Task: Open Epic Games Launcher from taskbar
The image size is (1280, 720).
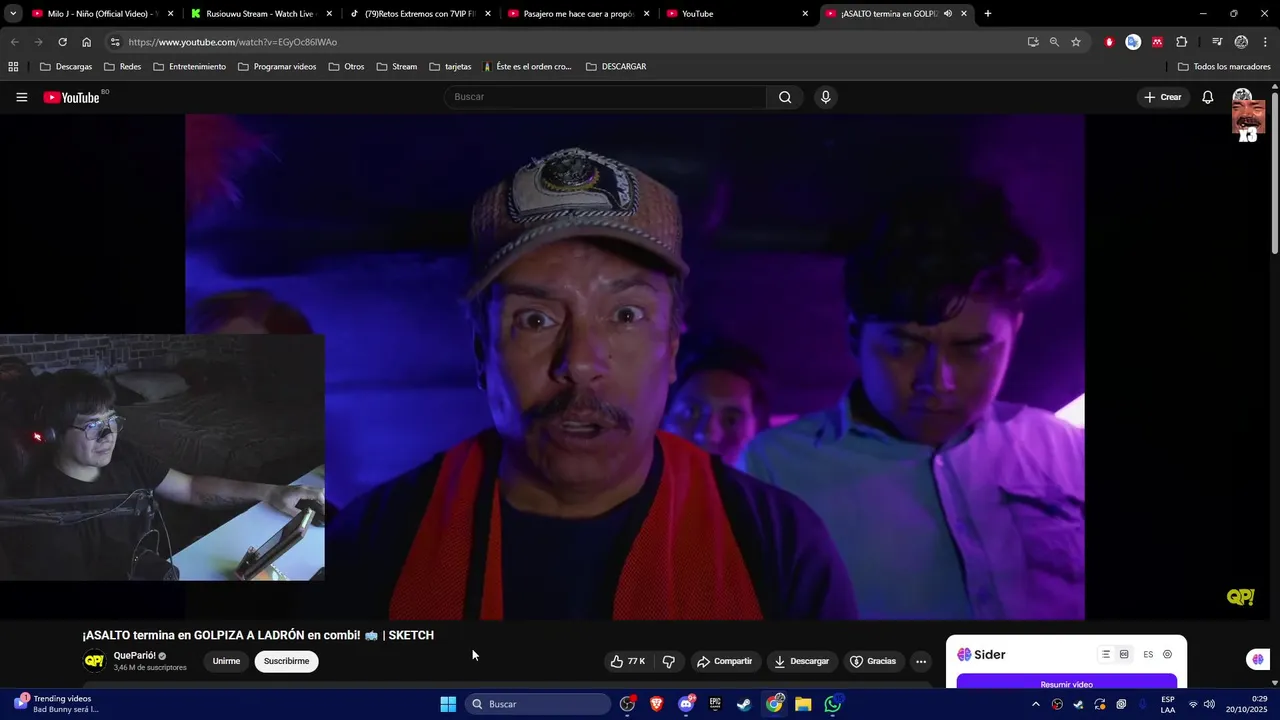Action: [x=715, y=704]
